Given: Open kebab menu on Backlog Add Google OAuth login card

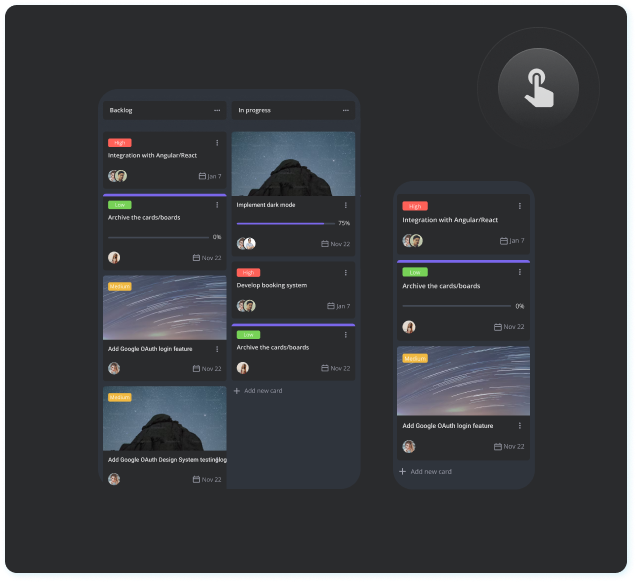Looking at the screenshot, I should click(217, 349).
